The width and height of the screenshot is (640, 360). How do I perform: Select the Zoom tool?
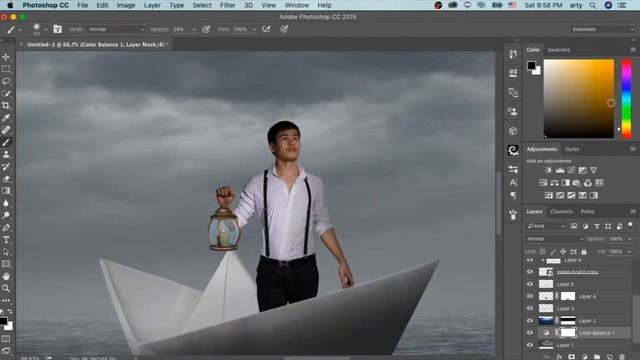pyautogui.click(x=6, y=289)
